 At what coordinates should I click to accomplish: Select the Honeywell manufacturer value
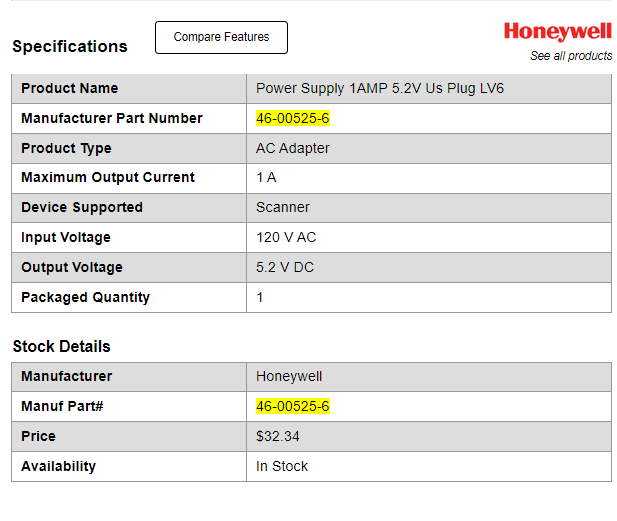click(289, 377)
